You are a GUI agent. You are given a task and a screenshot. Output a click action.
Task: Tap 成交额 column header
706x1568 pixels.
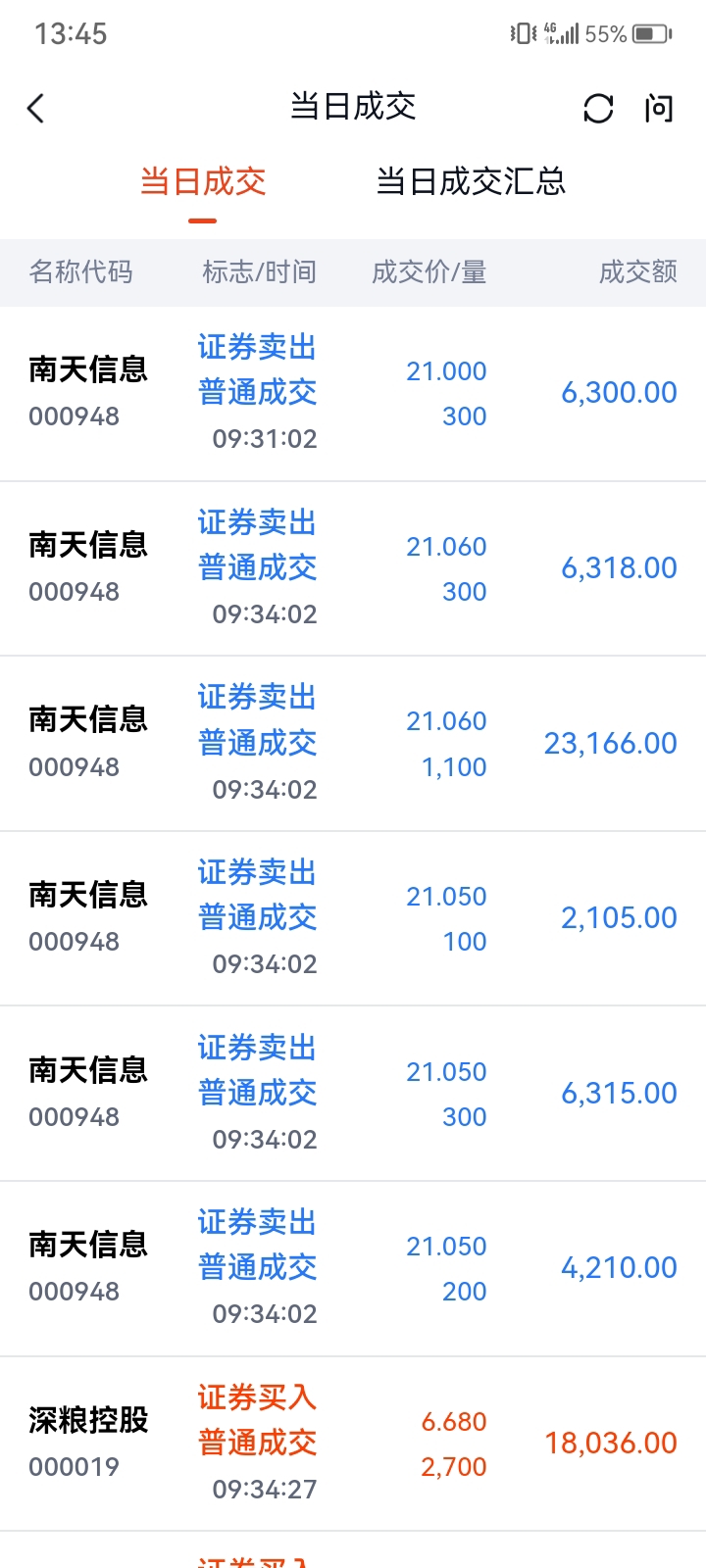(x=638, y=271)
